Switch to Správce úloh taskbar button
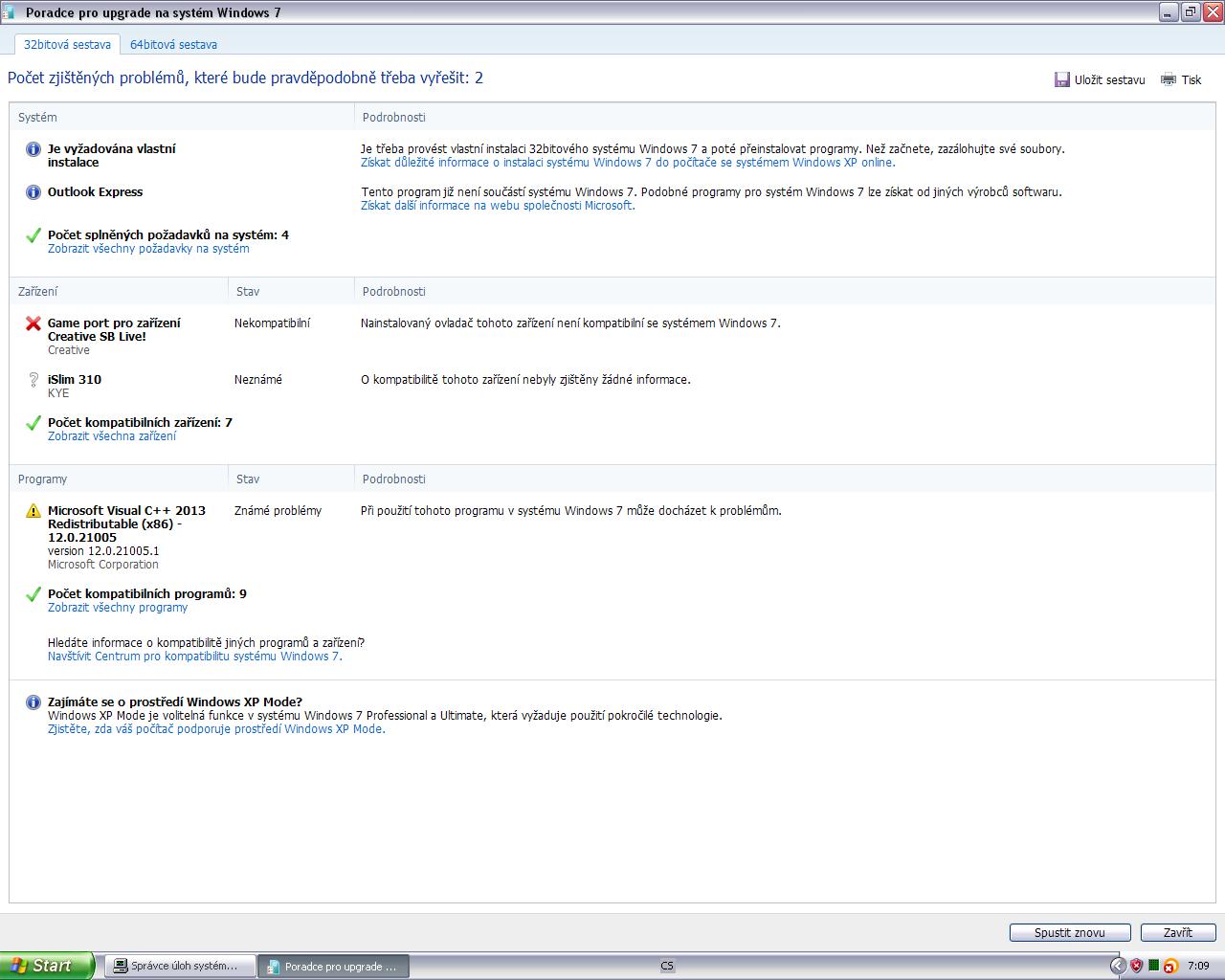Screen dimensions: 1225x980 click(x=182, y=966)
